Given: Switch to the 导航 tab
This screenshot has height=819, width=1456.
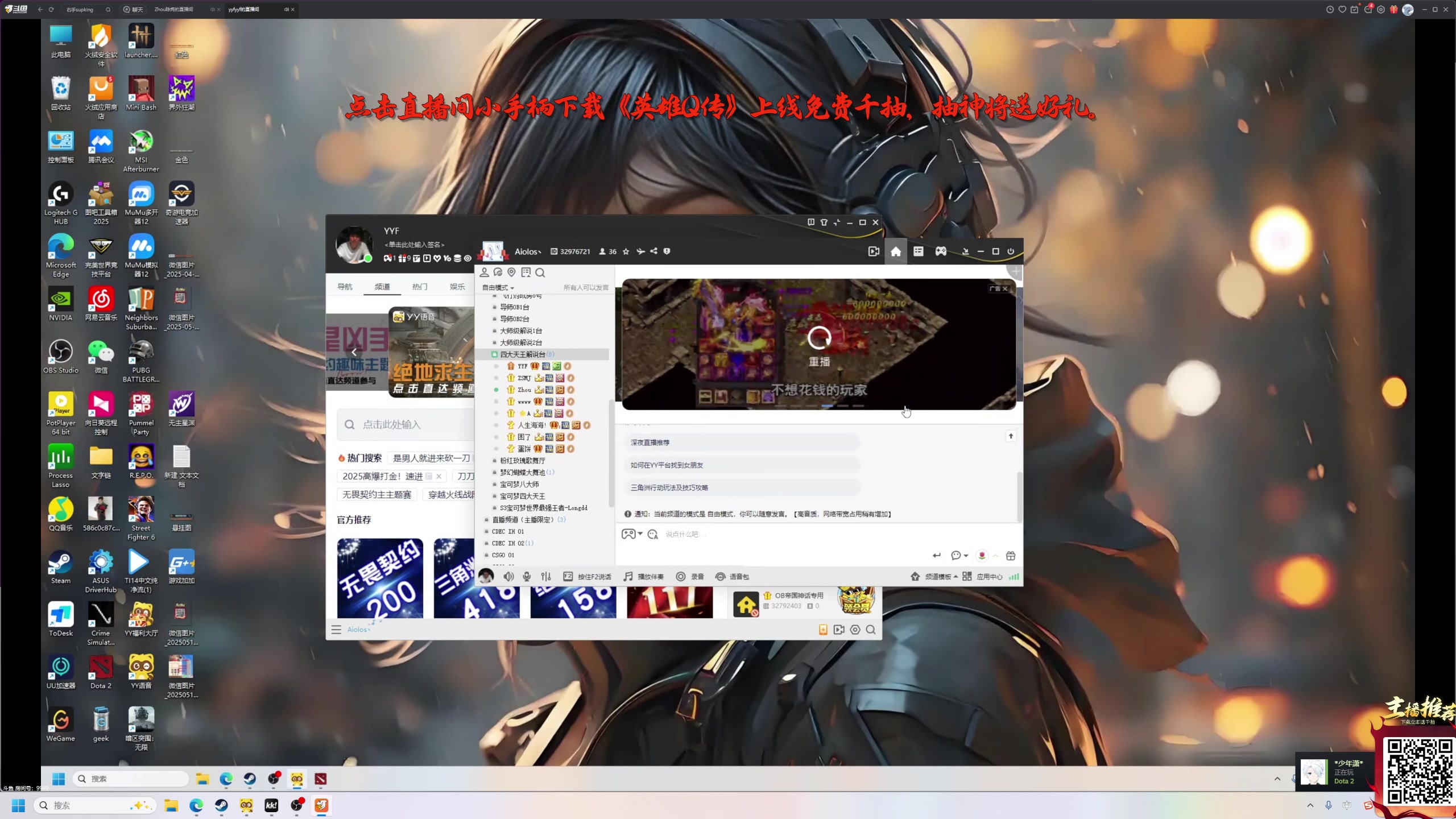Looking at the screenshot, I should click(345, 287).
